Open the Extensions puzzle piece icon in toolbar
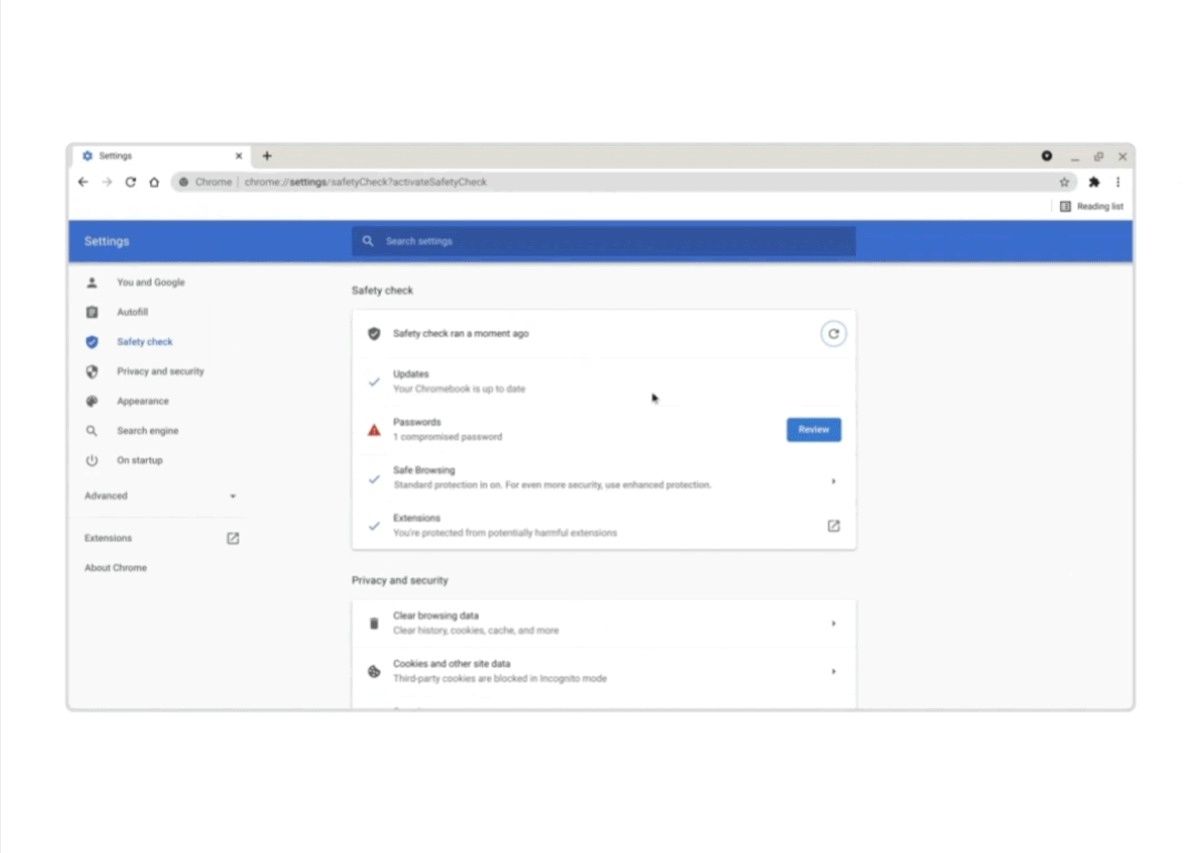Viewport: 1200px width, 853px height. [1094, 182]
